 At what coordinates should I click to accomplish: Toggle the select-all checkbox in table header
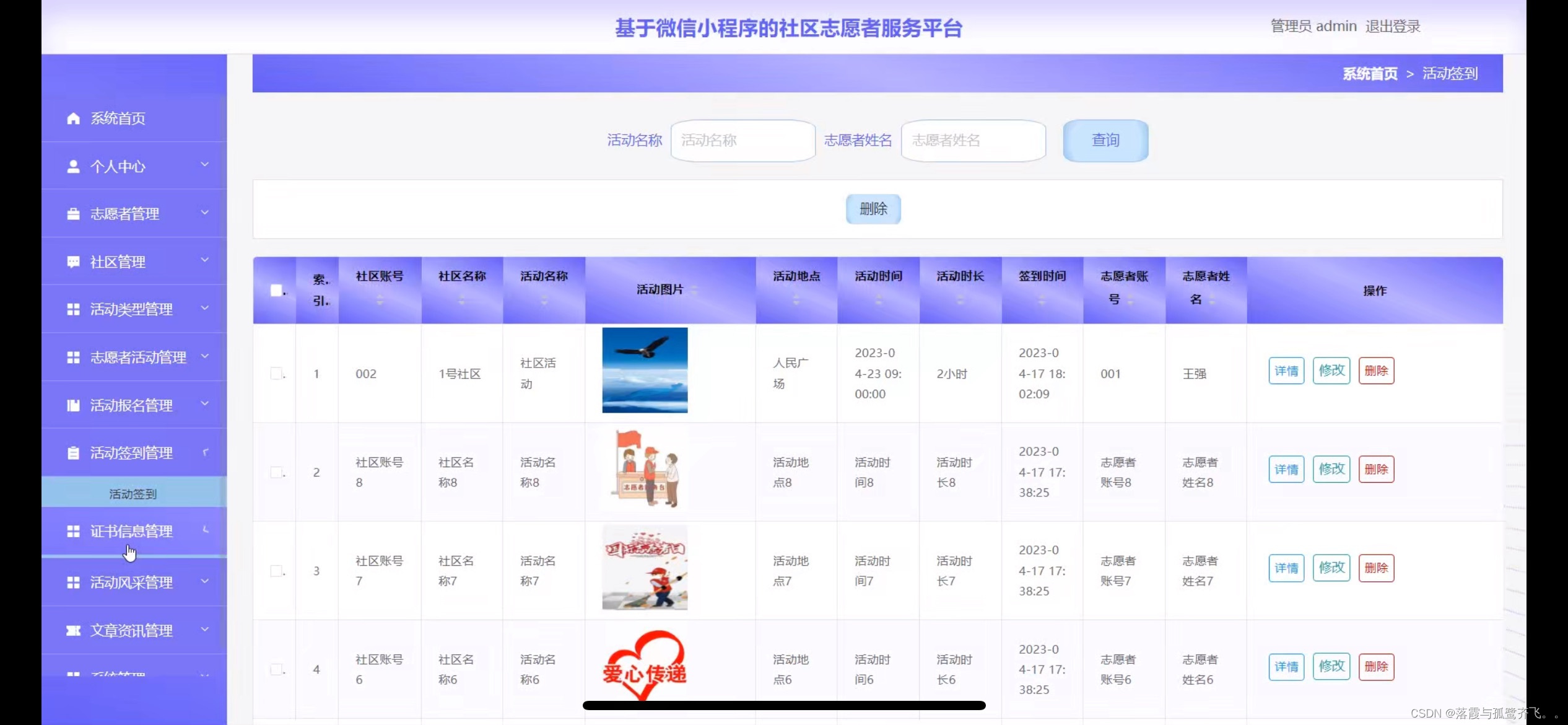click(276, 290)
